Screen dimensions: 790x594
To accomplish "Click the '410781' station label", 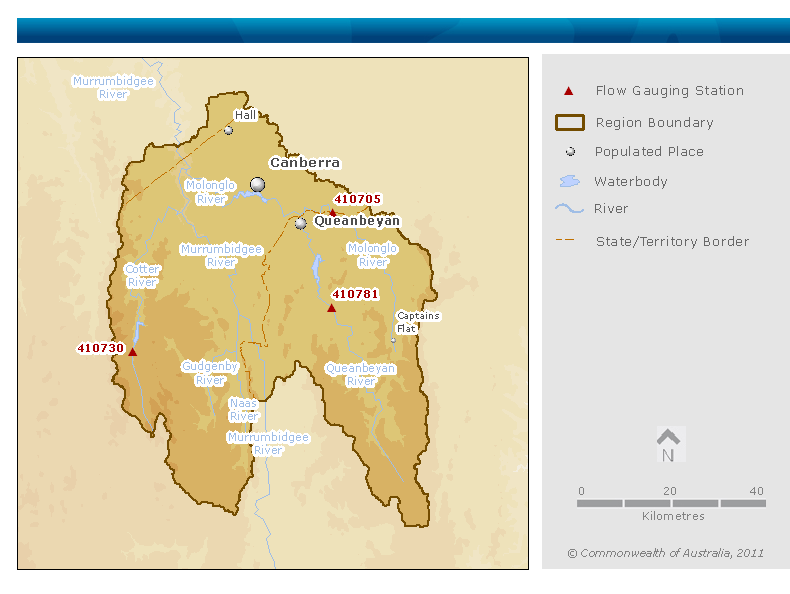I will [355, 294].
